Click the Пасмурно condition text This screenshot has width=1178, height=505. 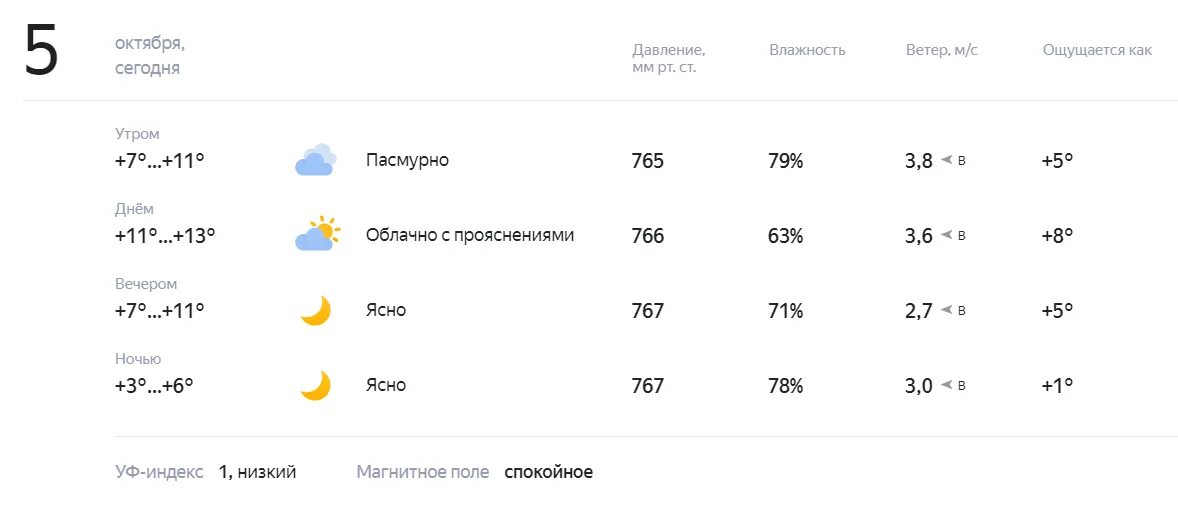click(x=407, y=160)
